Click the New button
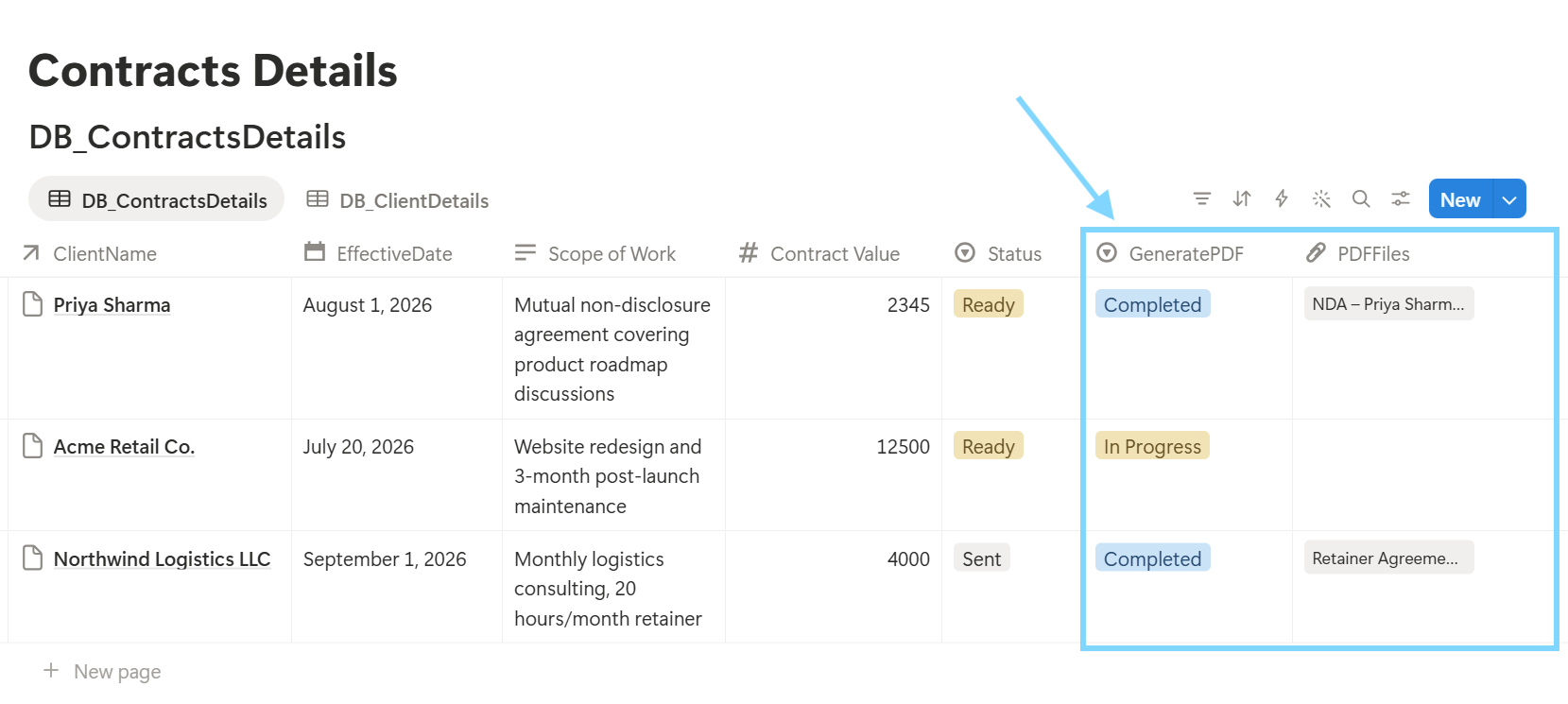 coord(1460,199)
